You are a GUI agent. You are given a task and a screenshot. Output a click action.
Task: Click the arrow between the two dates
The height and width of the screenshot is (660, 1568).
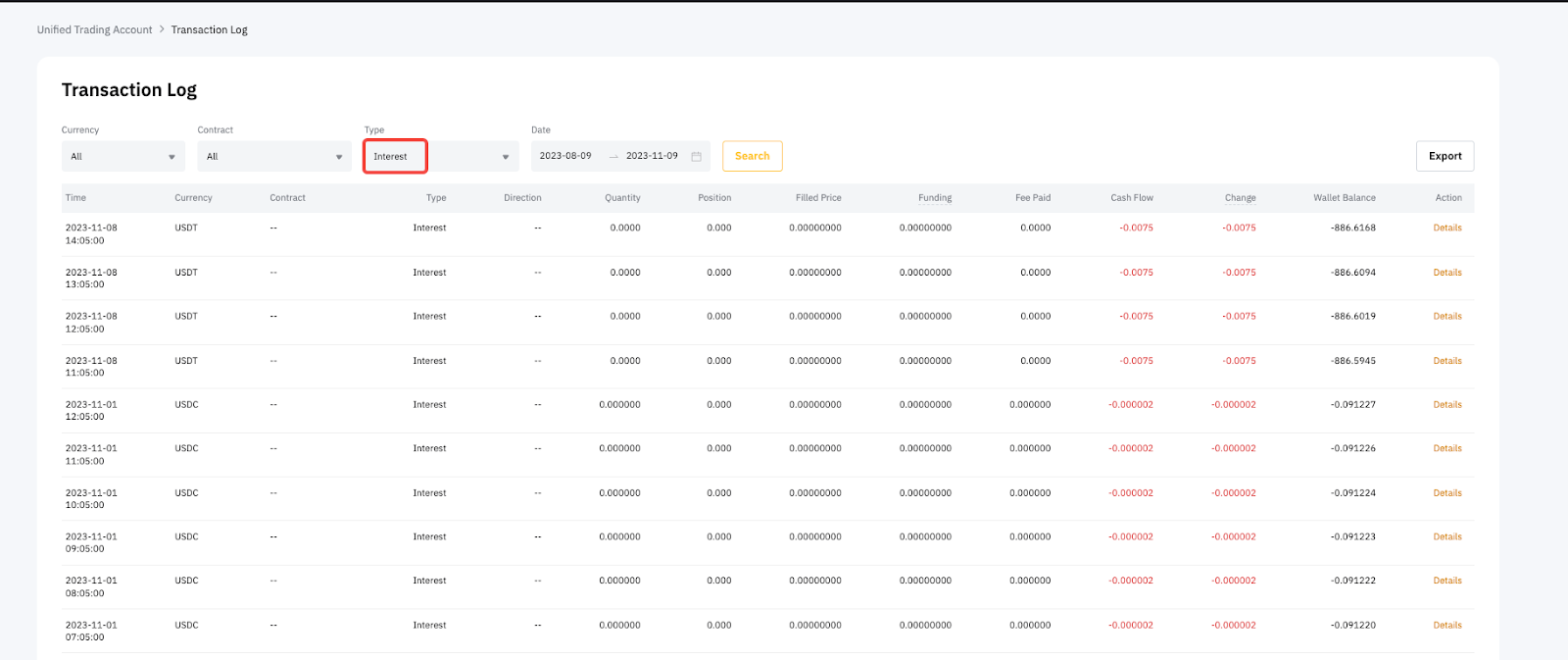coord(613,157)
